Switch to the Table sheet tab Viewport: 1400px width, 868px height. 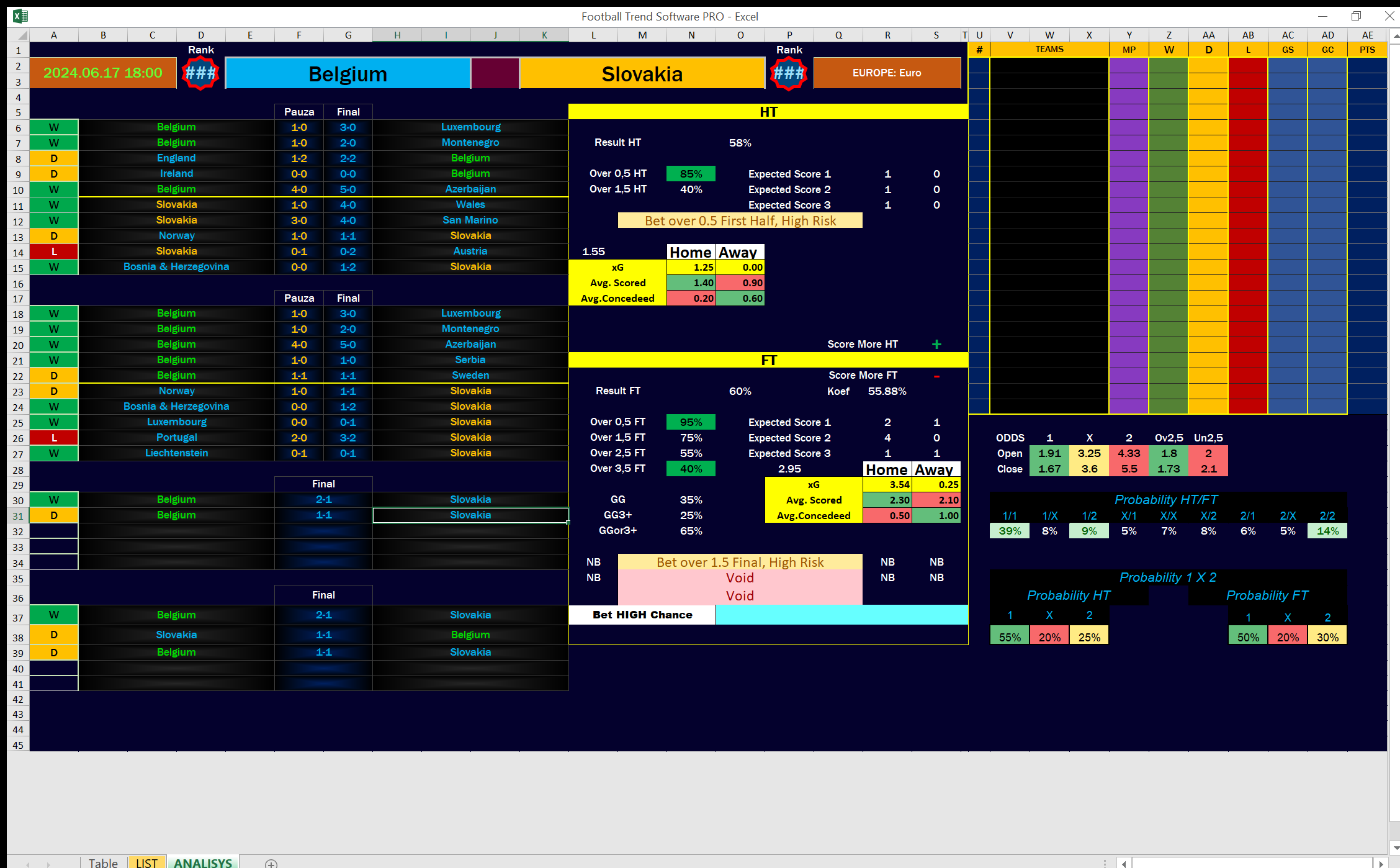click(103, 863)
